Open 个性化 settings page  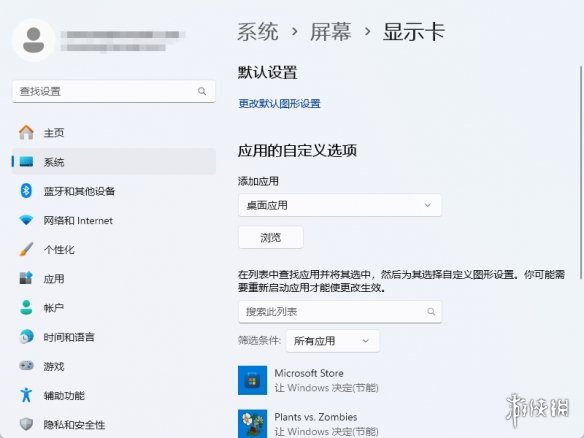tap(114, 249)
